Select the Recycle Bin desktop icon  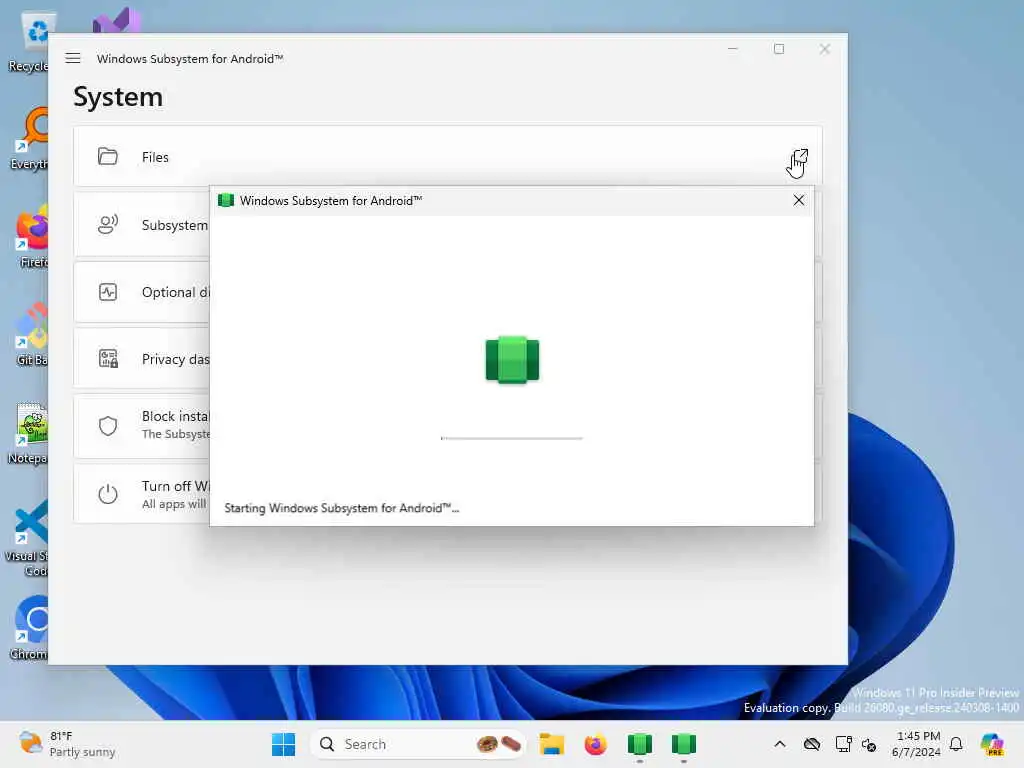click(29, 42)
